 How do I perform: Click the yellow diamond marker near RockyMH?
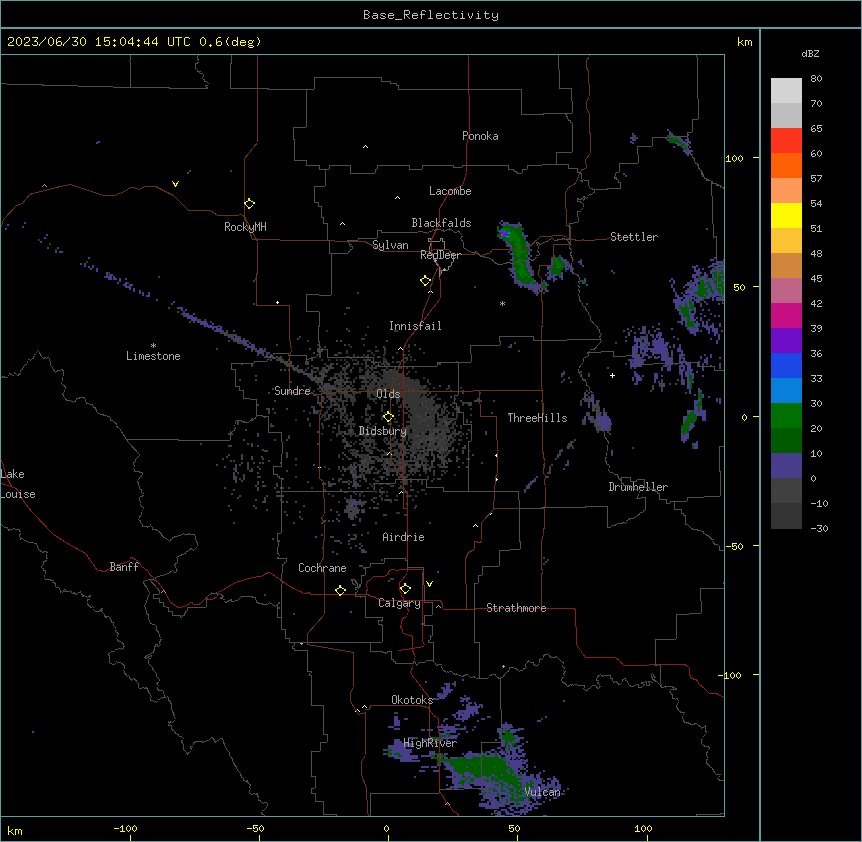[249, 203]
